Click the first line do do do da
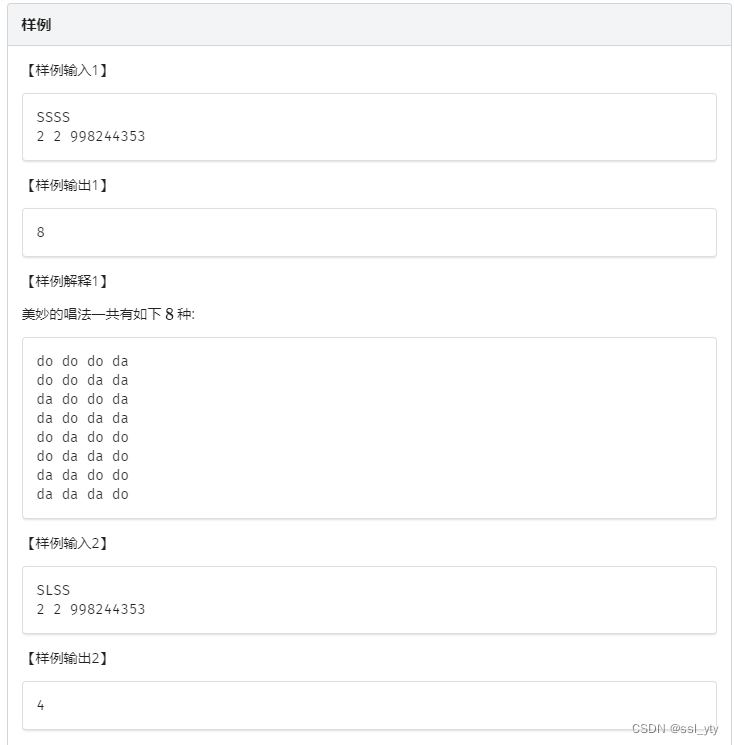734x745 pixels. point(83,361)
